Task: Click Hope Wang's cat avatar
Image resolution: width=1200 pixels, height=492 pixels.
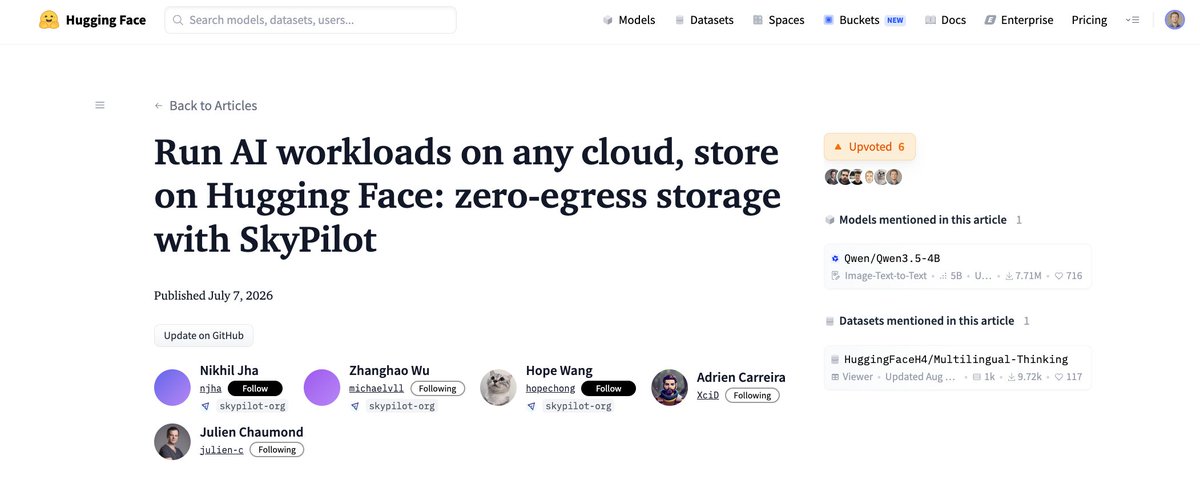Action: pyautogui.click(x=498, y=387)
